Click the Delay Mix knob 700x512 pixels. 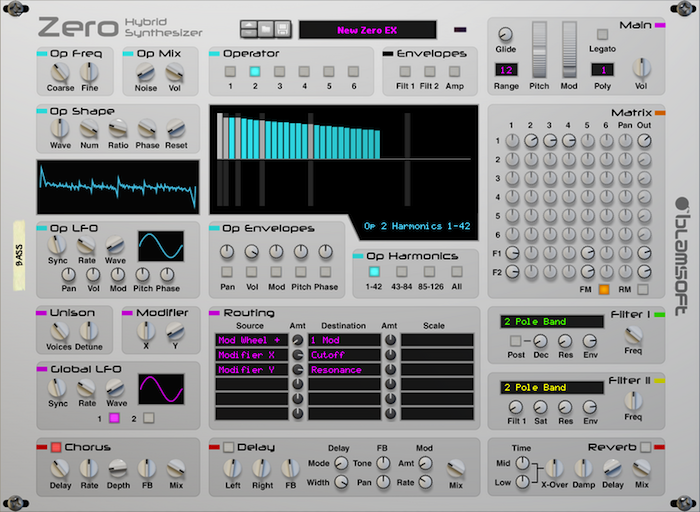pos(456,469)
